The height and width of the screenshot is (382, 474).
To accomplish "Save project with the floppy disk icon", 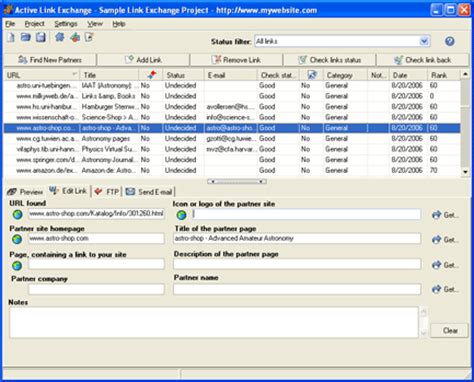I will (x=41, y=37).
